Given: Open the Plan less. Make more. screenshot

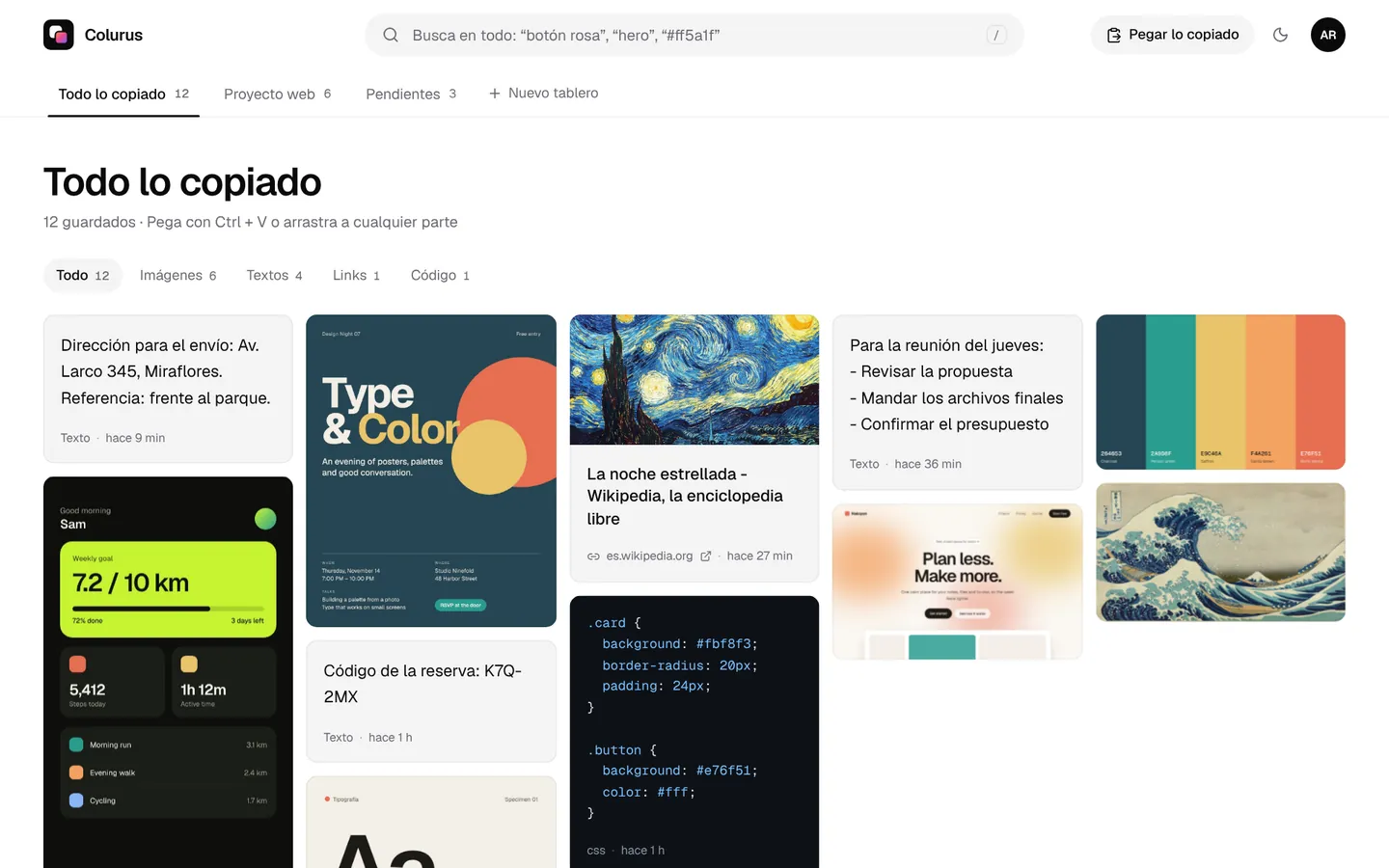Looking at the screenshot, I should point(957,582).
